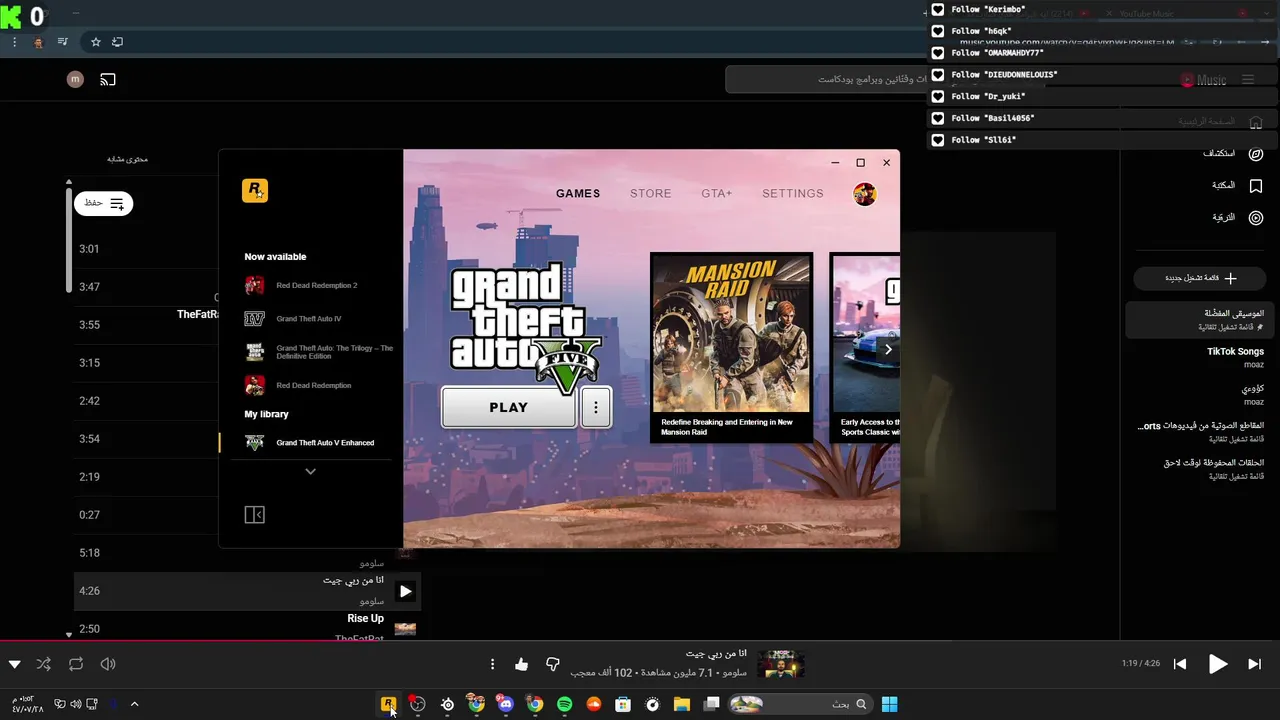Dislike the current song with thumbs down
The image size is (1280, 720).
tap(553, 664)
